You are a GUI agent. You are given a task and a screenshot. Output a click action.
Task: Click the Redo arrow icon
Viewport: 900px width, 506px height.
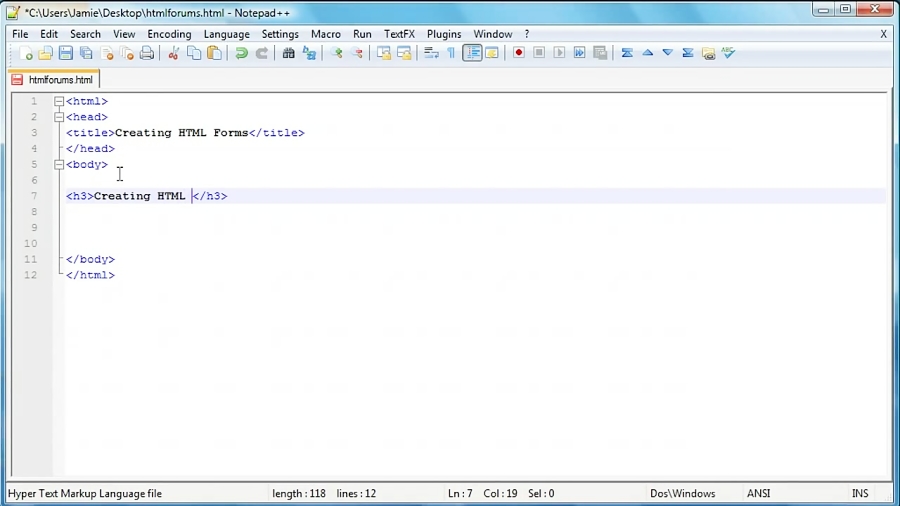point(262,53)
